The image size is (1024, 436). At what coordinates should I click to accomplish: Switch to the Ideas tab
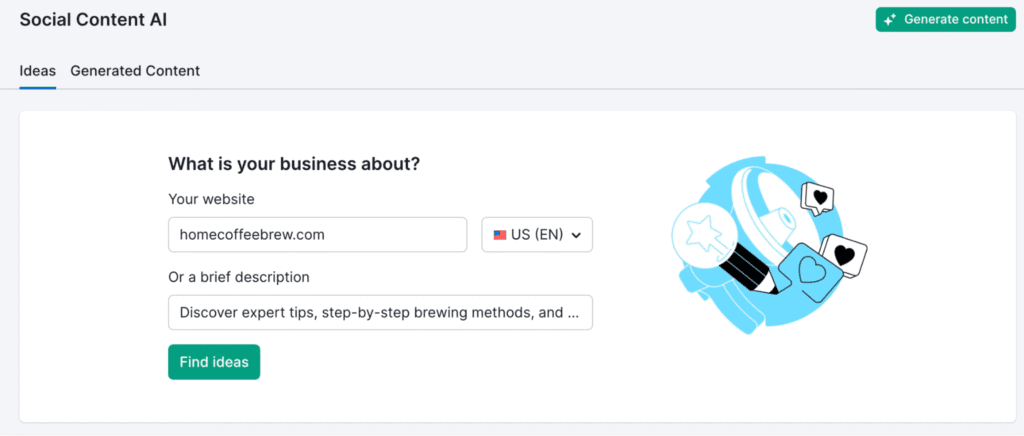click(x=38, y=71)
